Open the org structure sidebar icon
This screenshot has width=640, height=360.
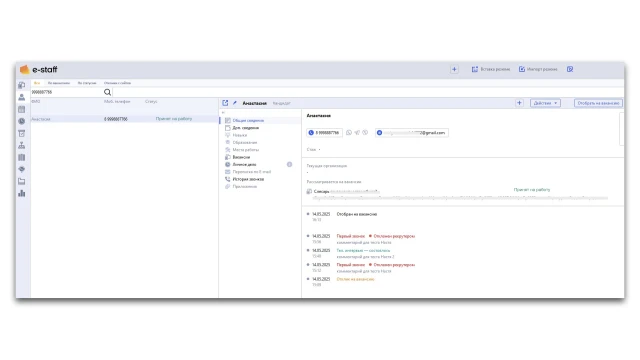click(22, 145)
